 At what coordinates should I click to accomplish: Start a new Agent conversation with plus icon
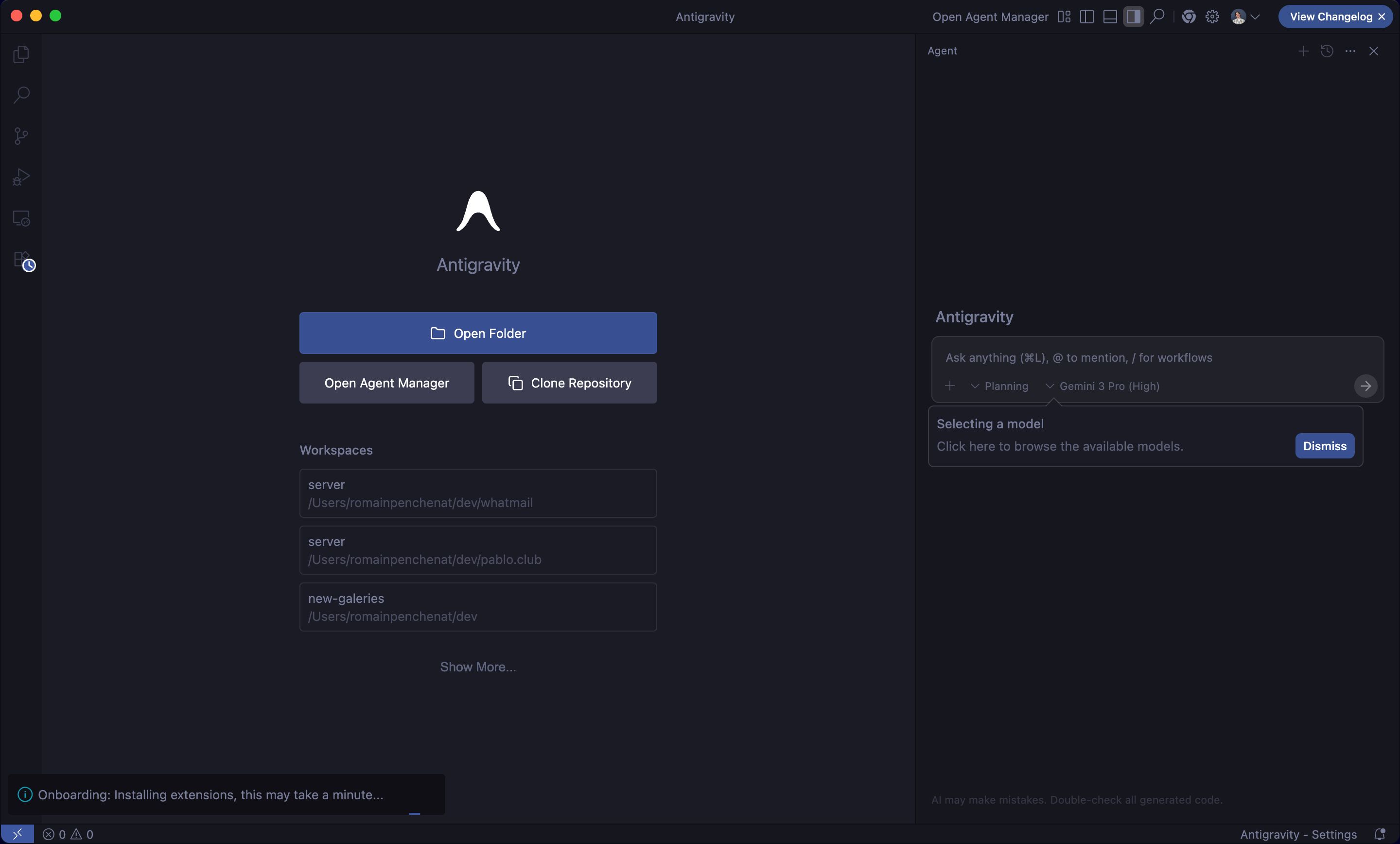coord(1303,51)
